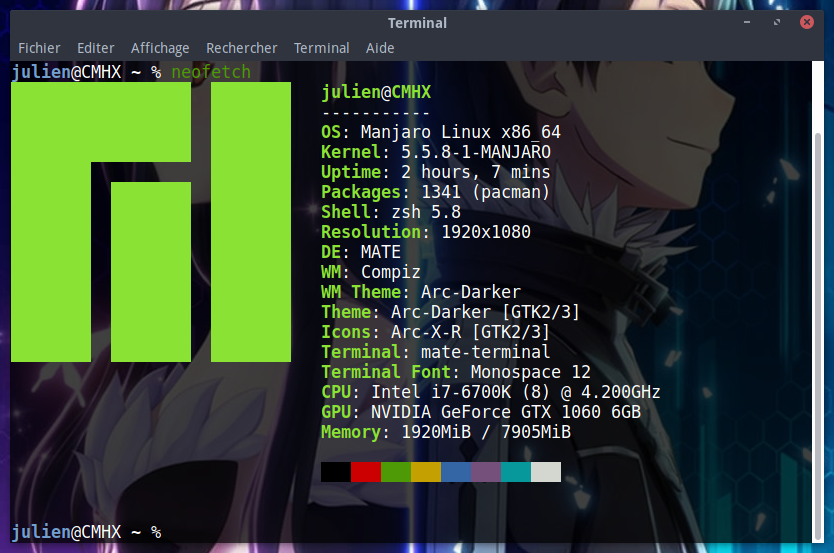Click the black color block
Image resolution: width=834 pixels, height=553 pixels.
[336, 472]
